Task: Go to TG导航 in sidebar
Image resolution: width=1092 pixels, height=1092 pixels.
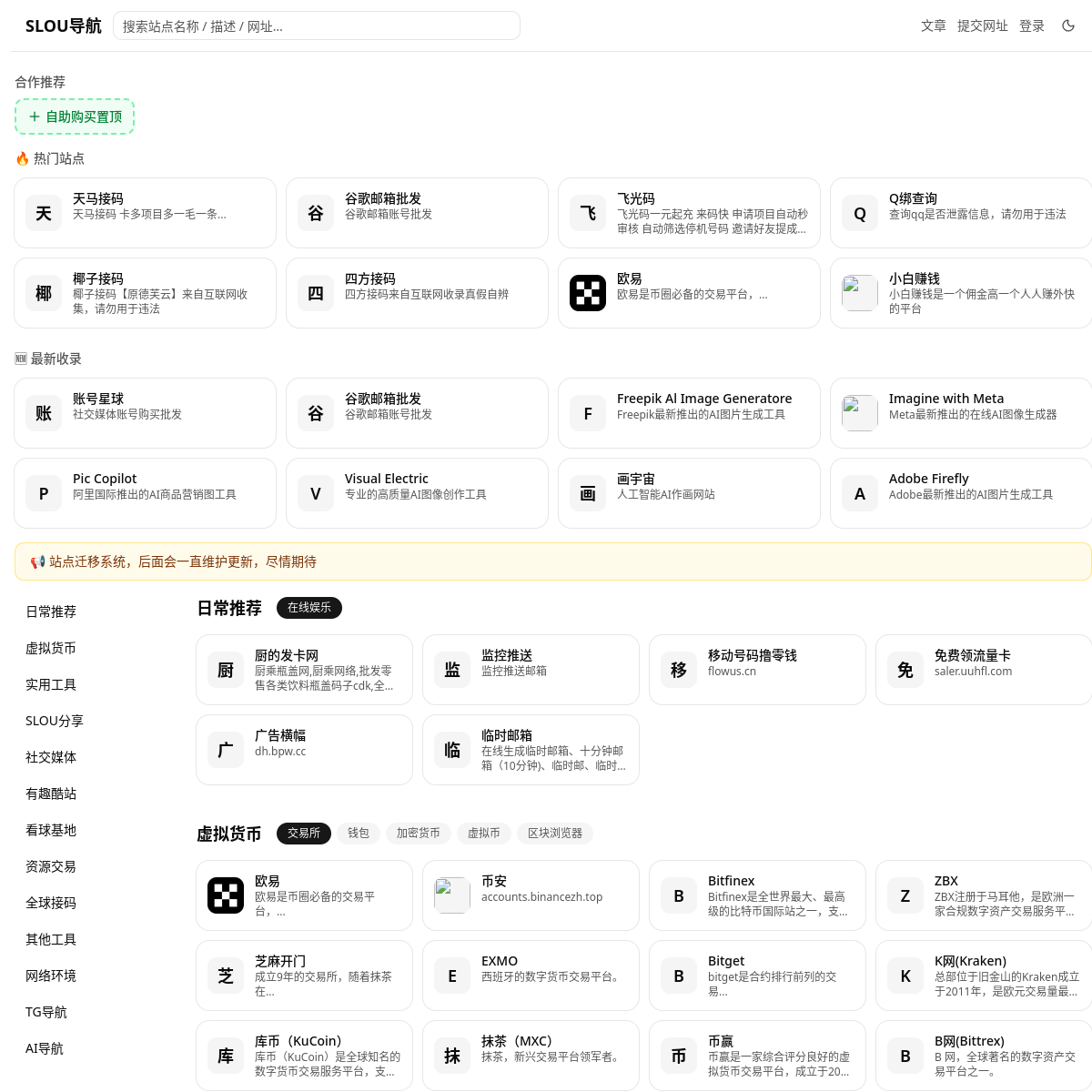Action: click(46, 1012)
